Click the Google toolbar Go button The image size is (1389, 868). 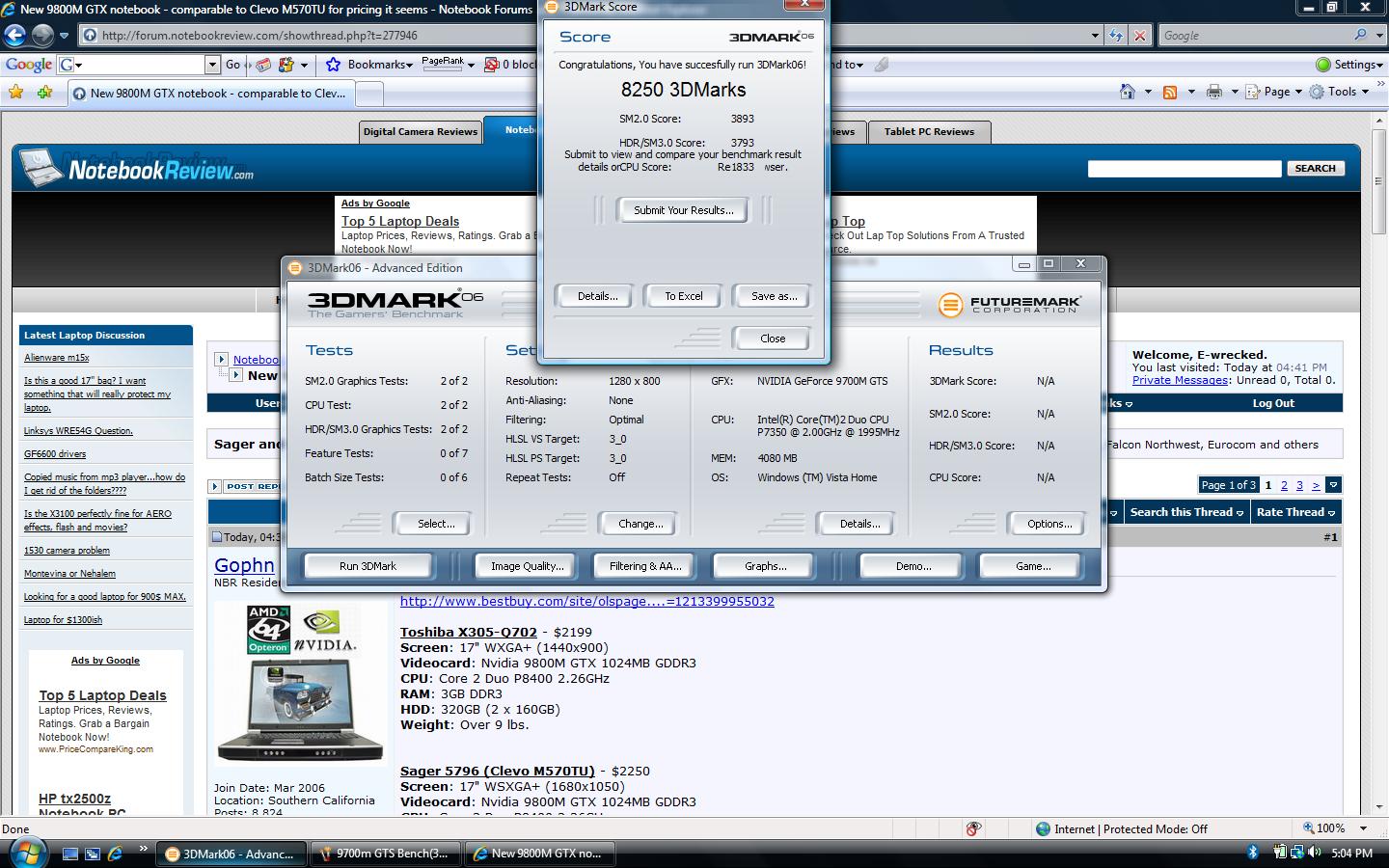(232, 65)
